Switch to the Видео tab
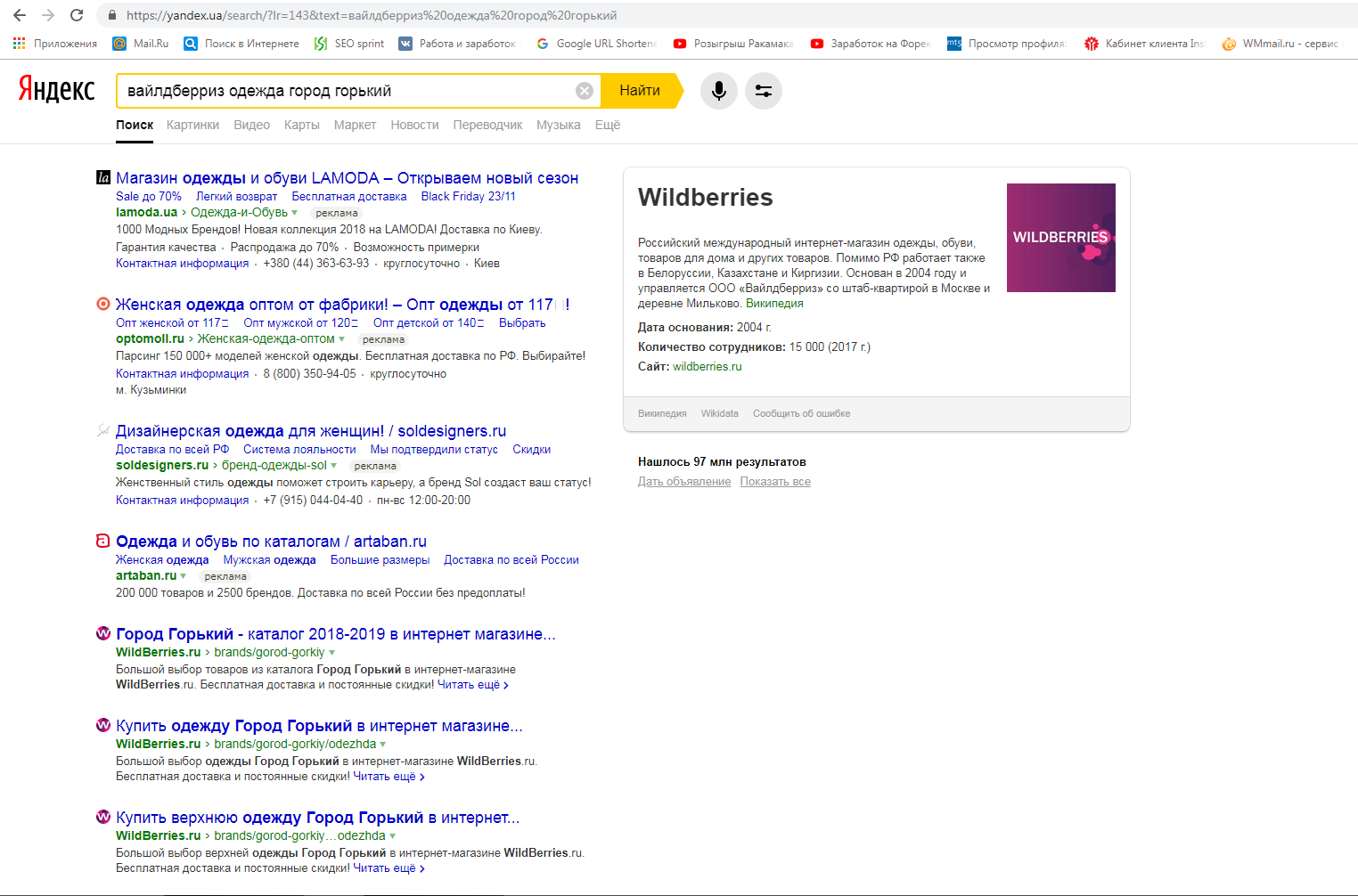The width and height of the screenshot is (1358, 896). tap(252, 125)
